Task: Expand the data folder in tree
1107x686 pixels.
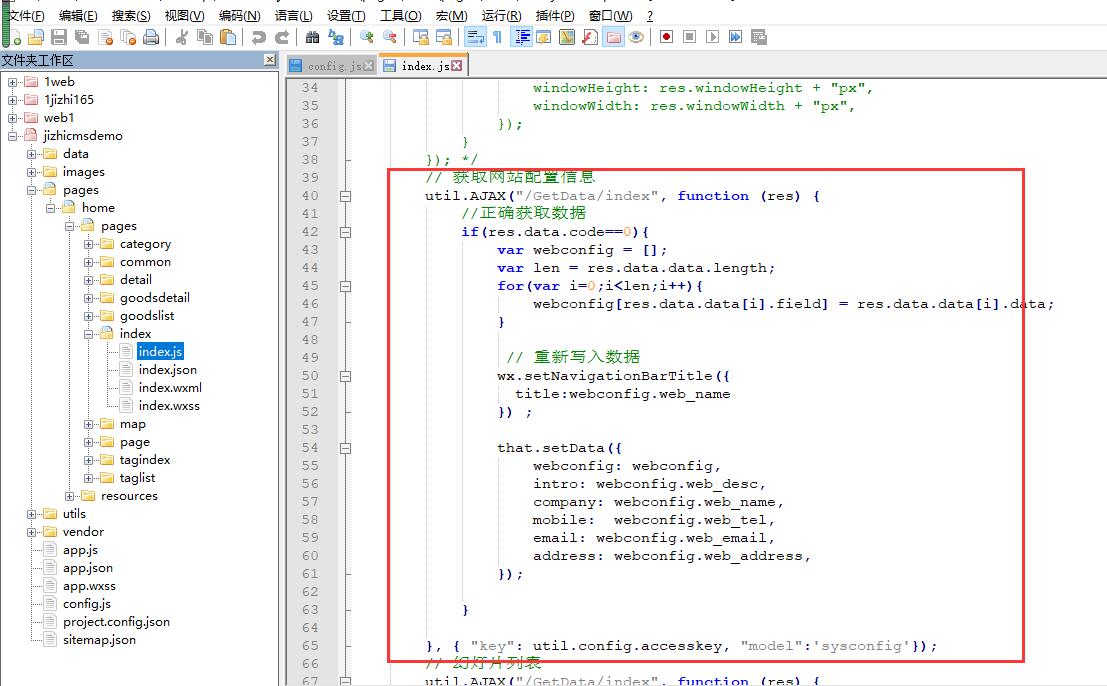Action: click(x=31, y=154)
